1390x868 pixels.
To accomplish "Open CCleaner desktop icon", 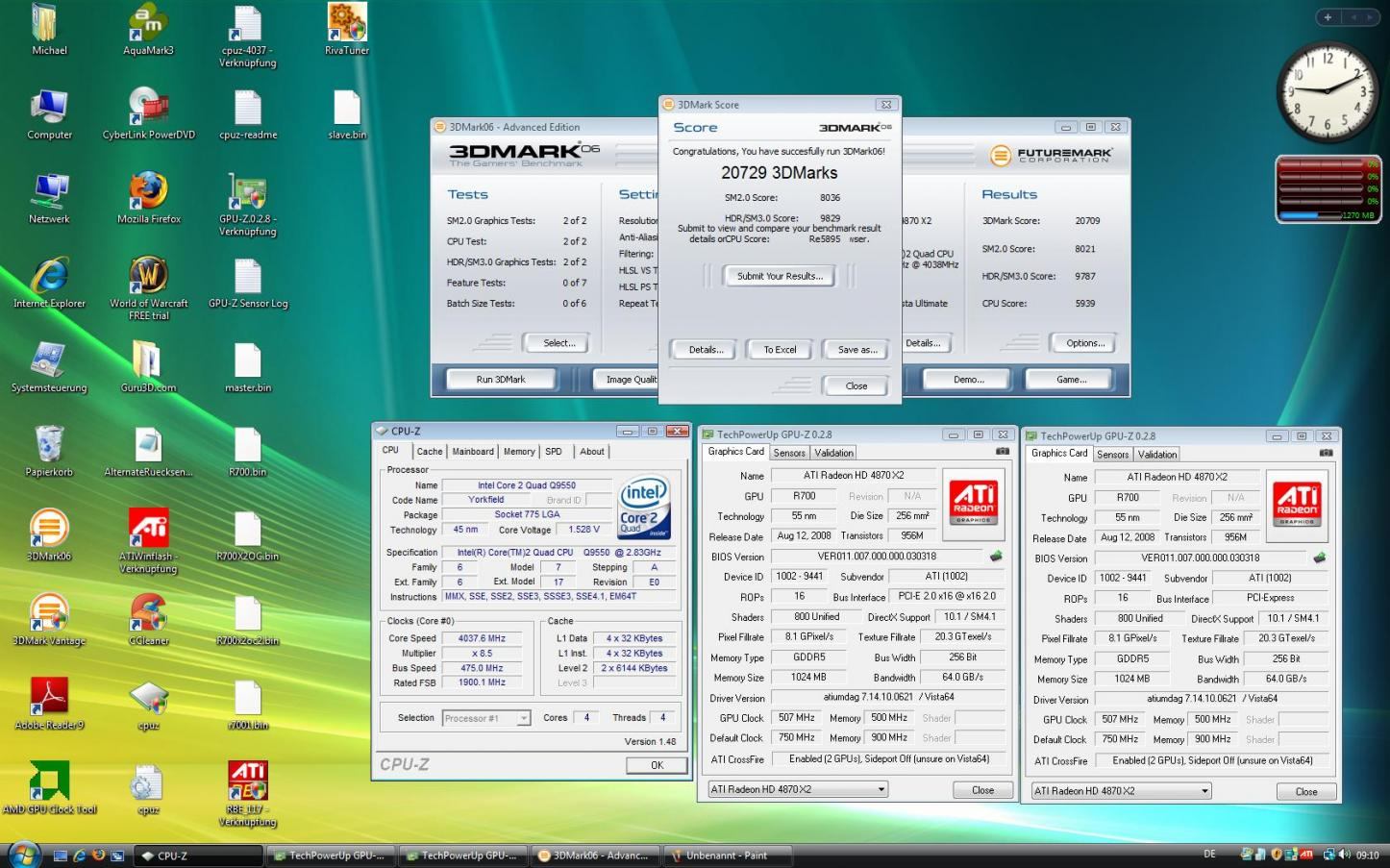I will [x=148, y=621].
